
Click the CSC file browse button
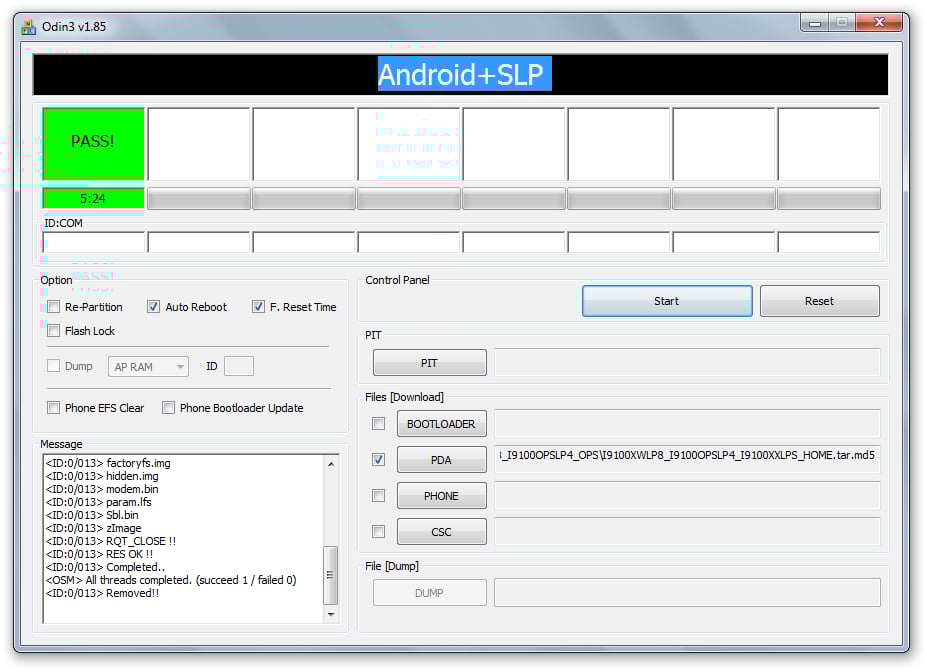pos(441,532)
